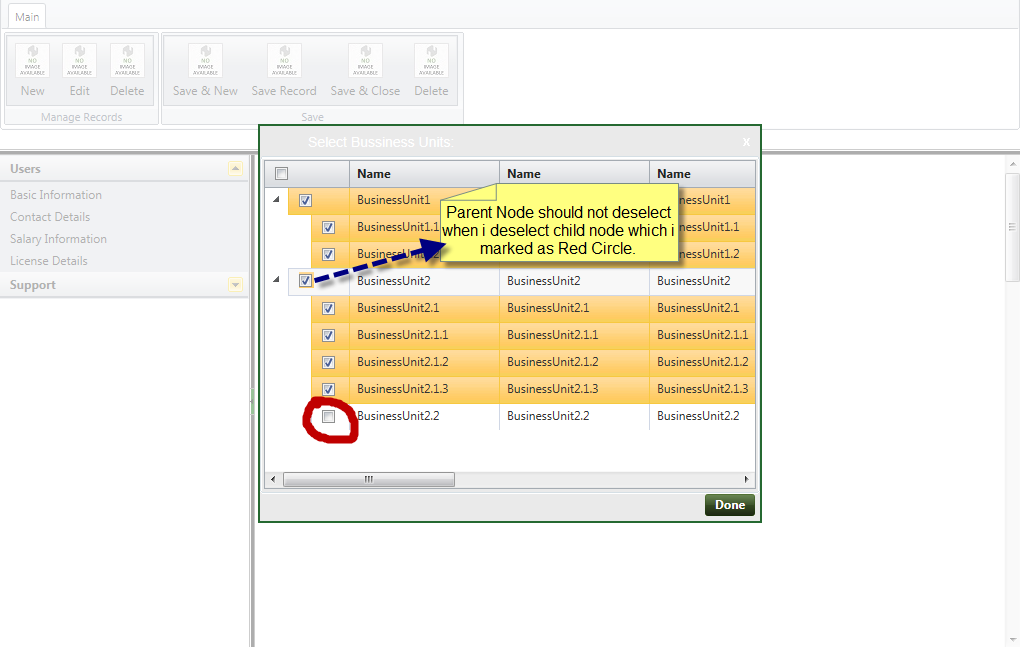Select the BusinessUnit2.1.3 cell in third column

tap(703, 390)
